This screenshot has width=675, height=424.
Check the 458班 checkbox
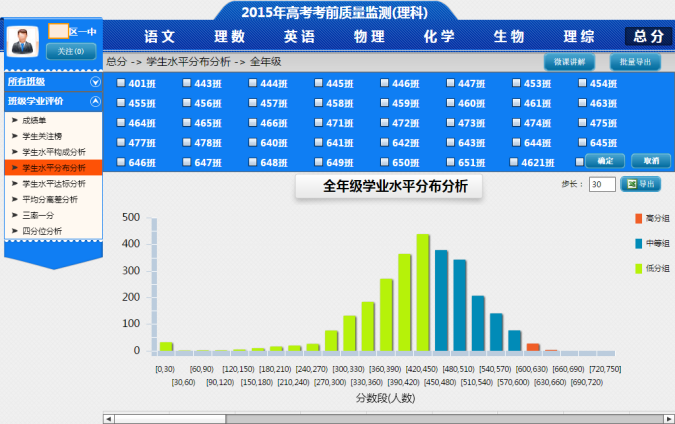coord(319,102)
